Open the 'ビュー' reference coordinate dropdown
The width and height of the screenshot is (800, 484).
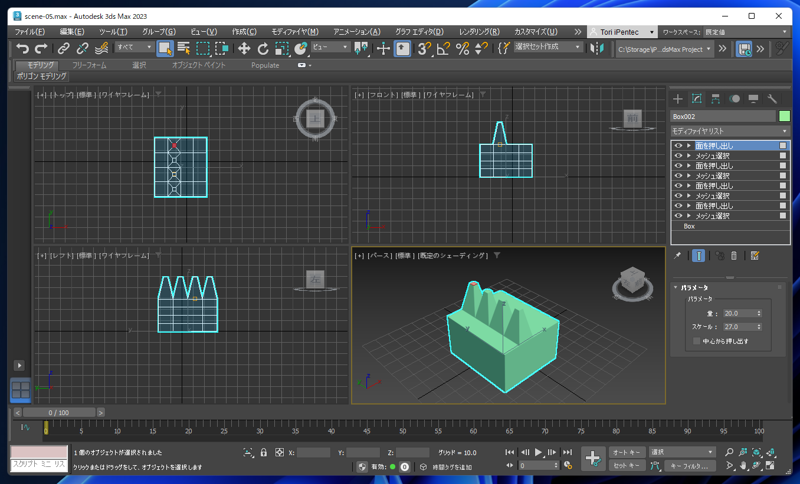[x=331, y=47]
